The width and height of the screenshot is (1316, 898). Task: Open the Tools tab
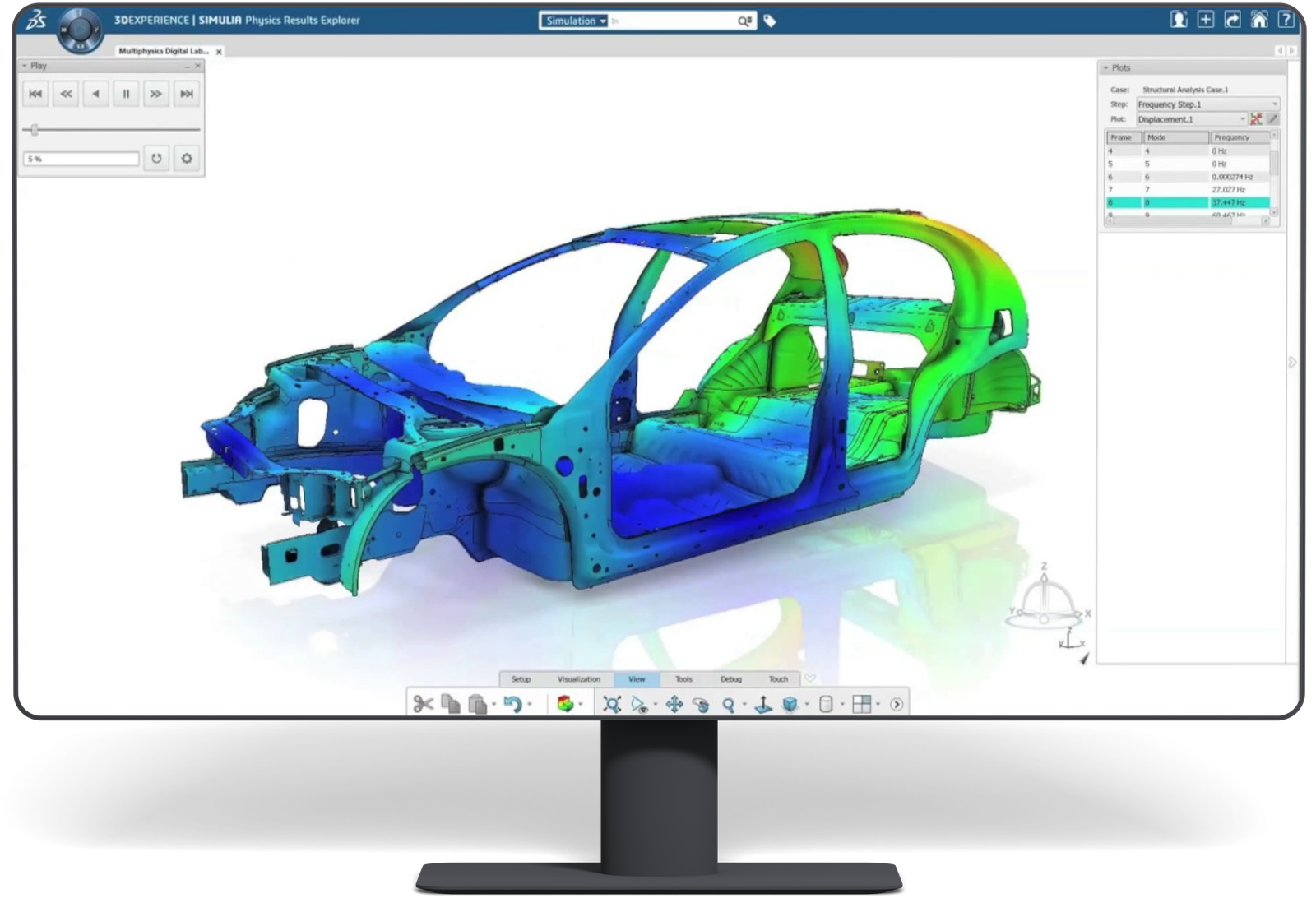[x=683, y=679]
